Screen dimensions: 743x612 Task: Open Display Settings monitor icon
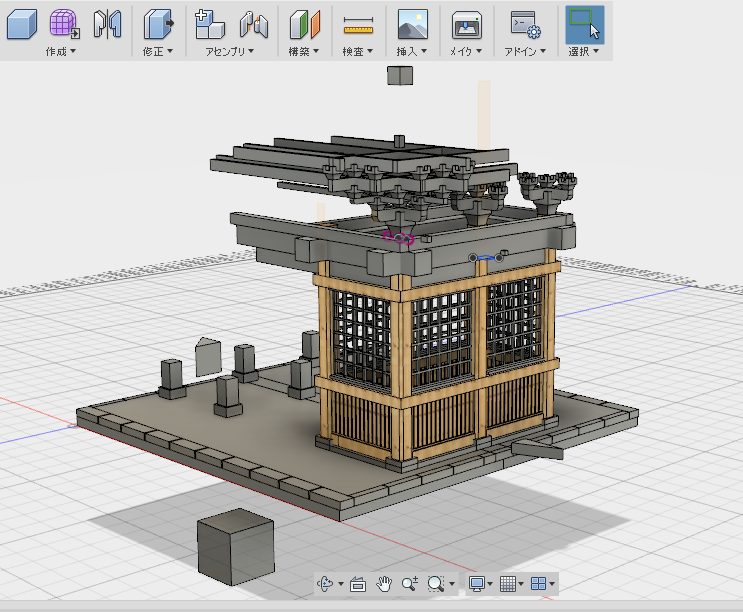click(x=477, y=584)
